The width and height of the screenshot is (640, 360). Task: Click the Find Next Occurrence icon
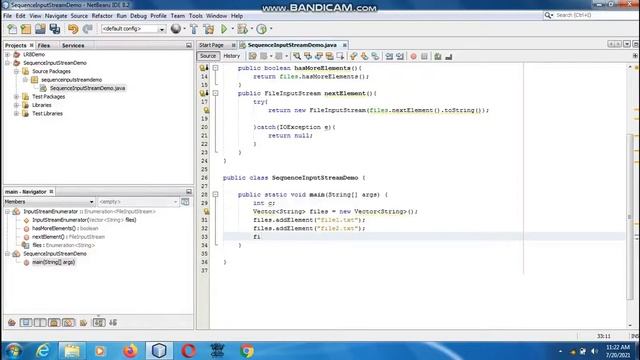(x=318, y=56)
